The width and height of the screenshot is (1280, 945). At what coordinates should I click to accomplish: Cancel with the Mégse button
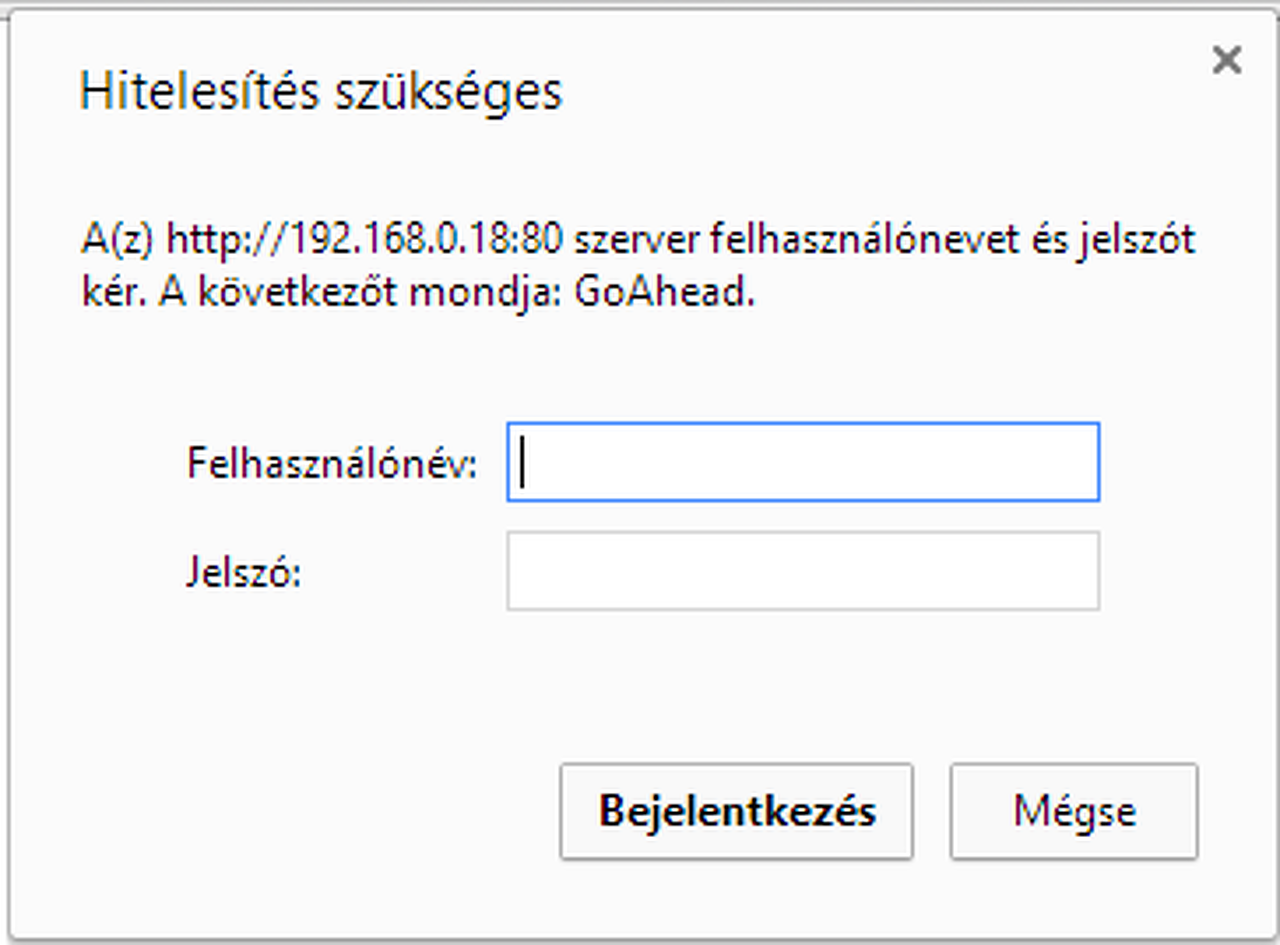(1074, 811)
